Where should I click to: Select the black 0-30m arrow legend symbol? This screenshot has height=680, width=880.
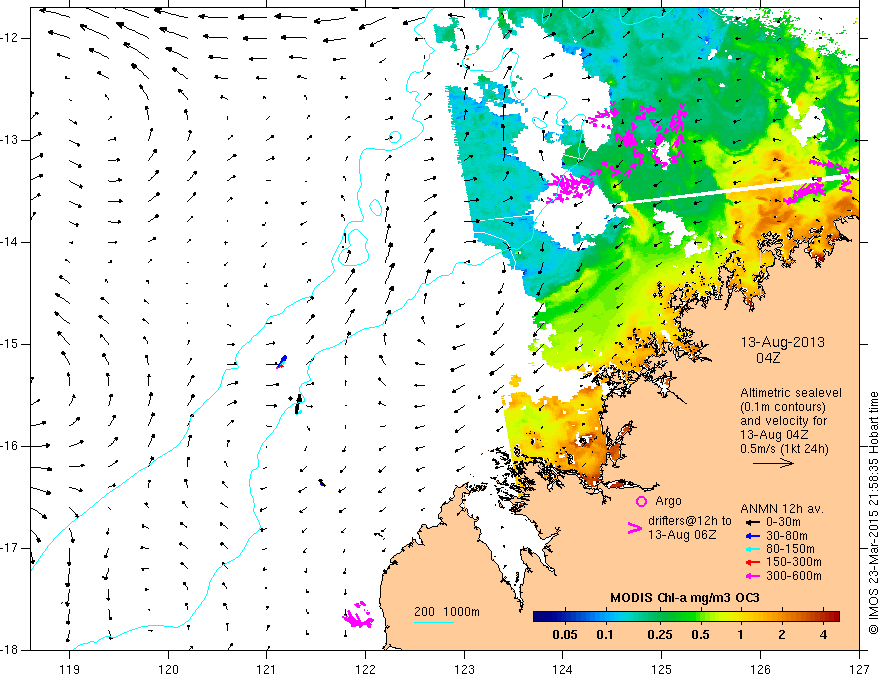click(x=752, y=522)
